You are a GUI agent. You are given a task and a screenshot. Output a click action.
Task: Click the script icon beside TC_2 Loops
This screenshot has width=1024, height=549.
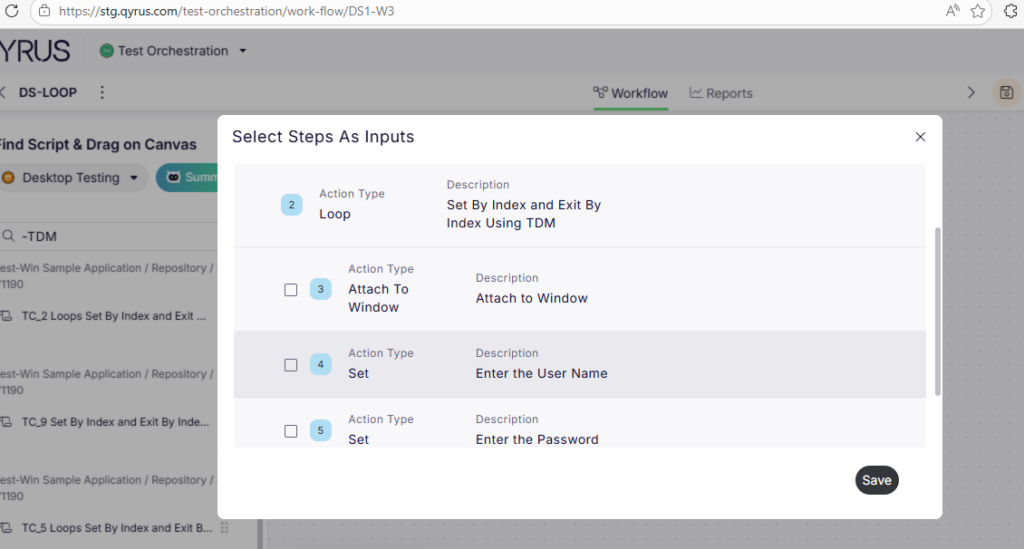[7, 316]
